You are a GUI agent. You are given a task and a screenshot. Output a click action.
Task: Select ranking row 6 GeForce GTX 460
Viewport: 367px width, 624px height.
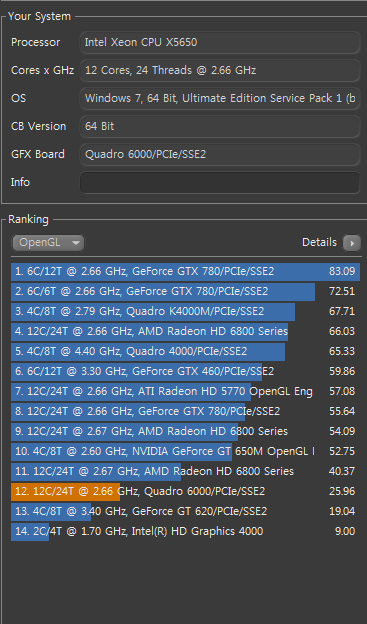click(185, 371)
